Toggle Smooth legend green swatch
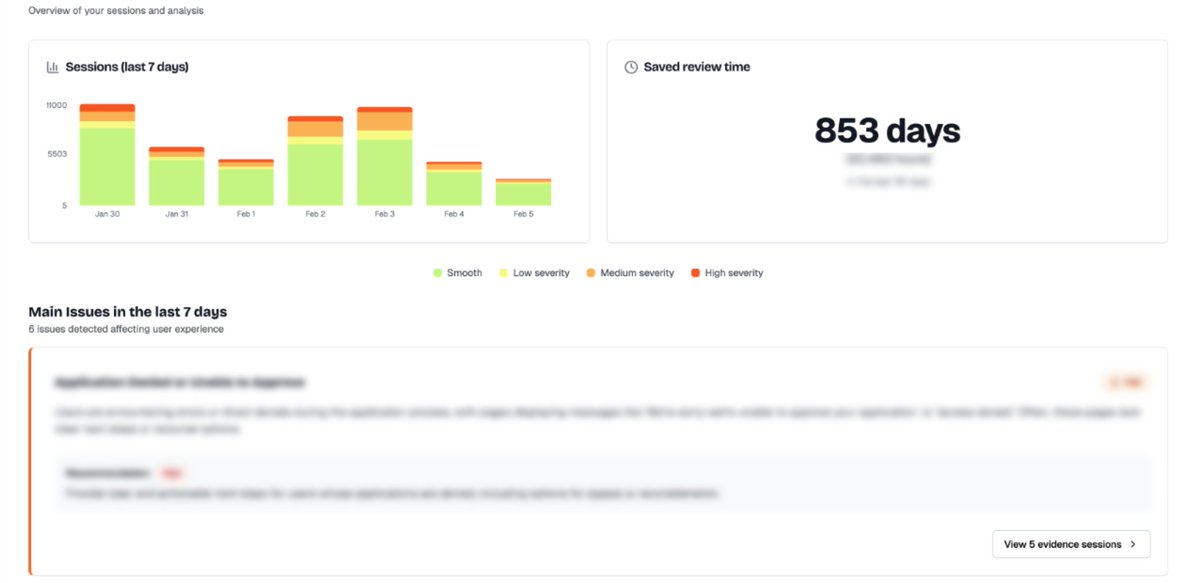1200x583 pixels. [x=437, y=273]
